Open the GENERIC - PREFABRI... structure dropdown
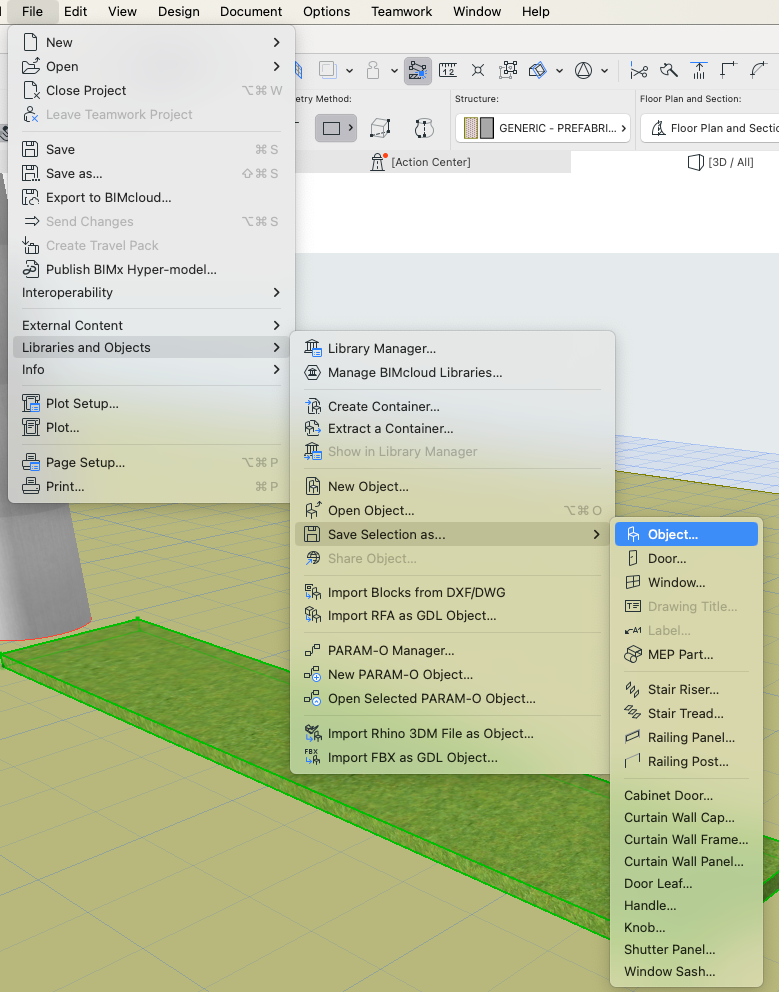This screenshot has height=992, width=779. pos(543,128)
